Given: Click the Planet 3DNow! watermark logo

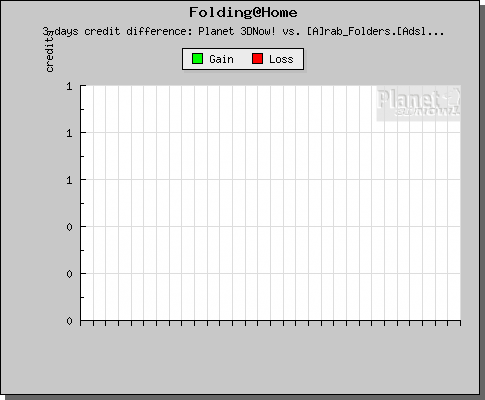Looking at the screenshot, I should [419, 103].
